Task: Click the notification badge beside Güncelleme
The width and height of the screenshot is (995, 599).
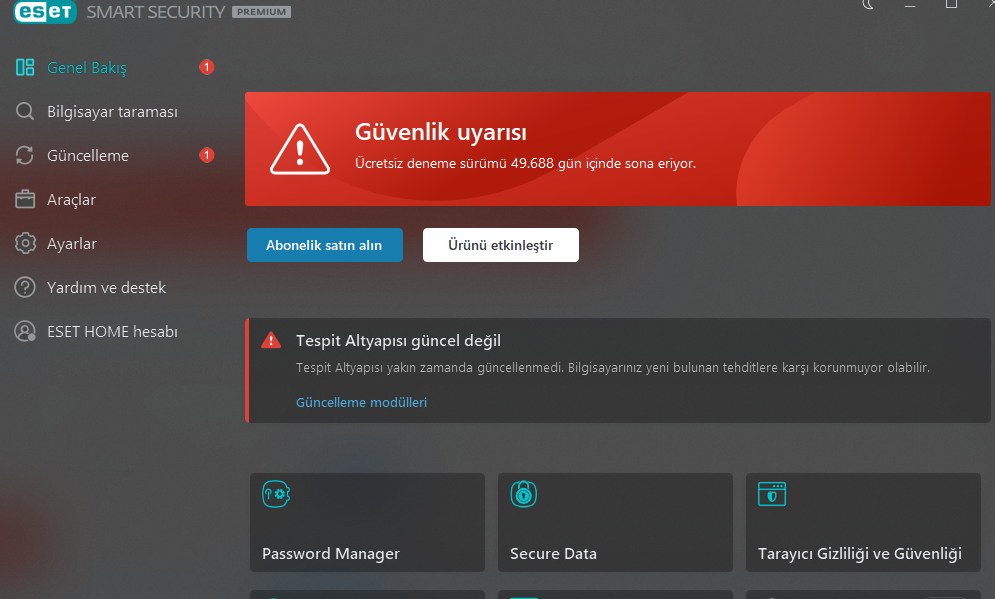Action: pyautogui.click(x=206, y=156)
